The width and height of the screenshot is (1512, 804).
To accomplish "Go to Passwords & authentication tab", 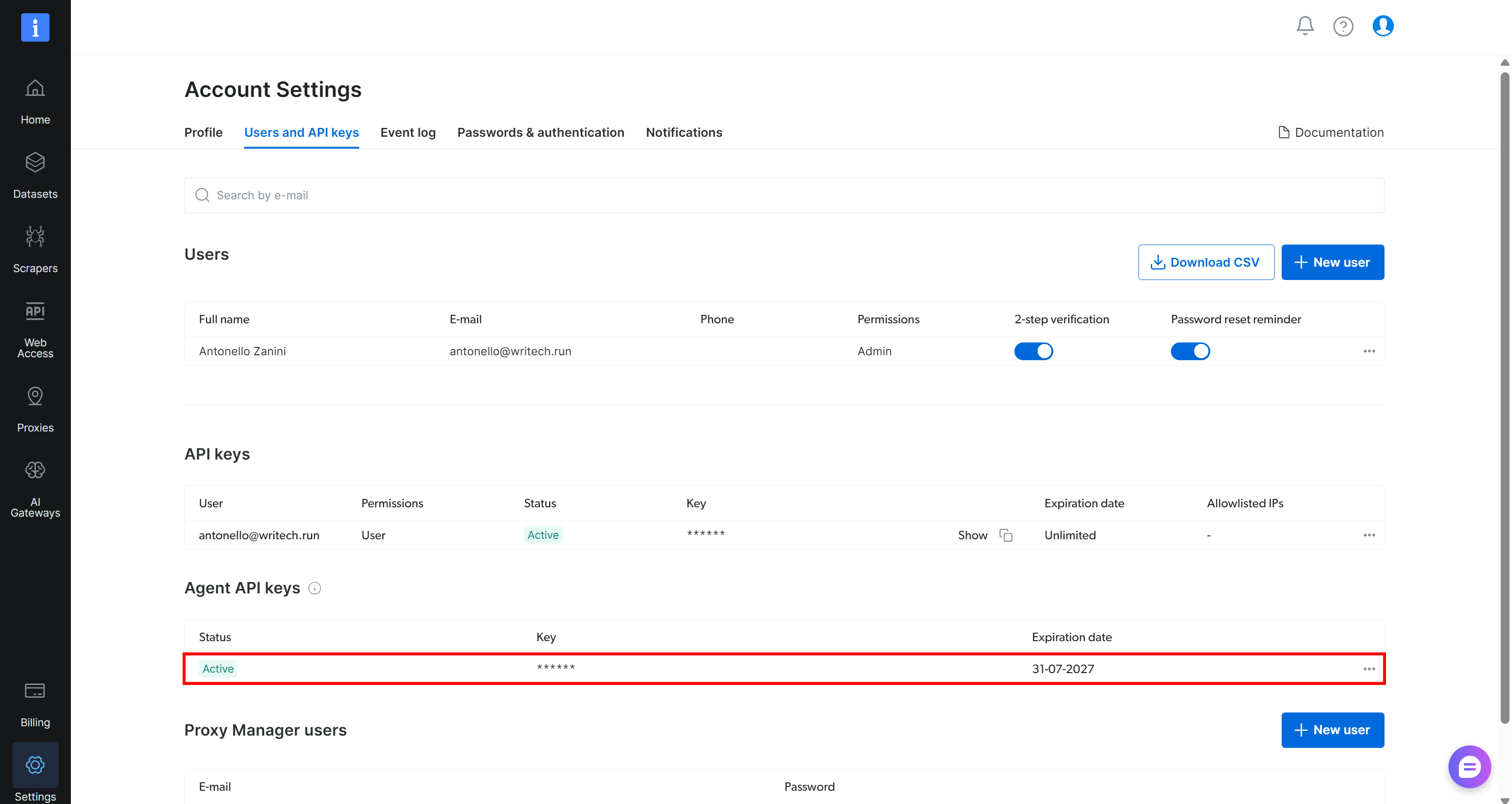I will [540, 133].
